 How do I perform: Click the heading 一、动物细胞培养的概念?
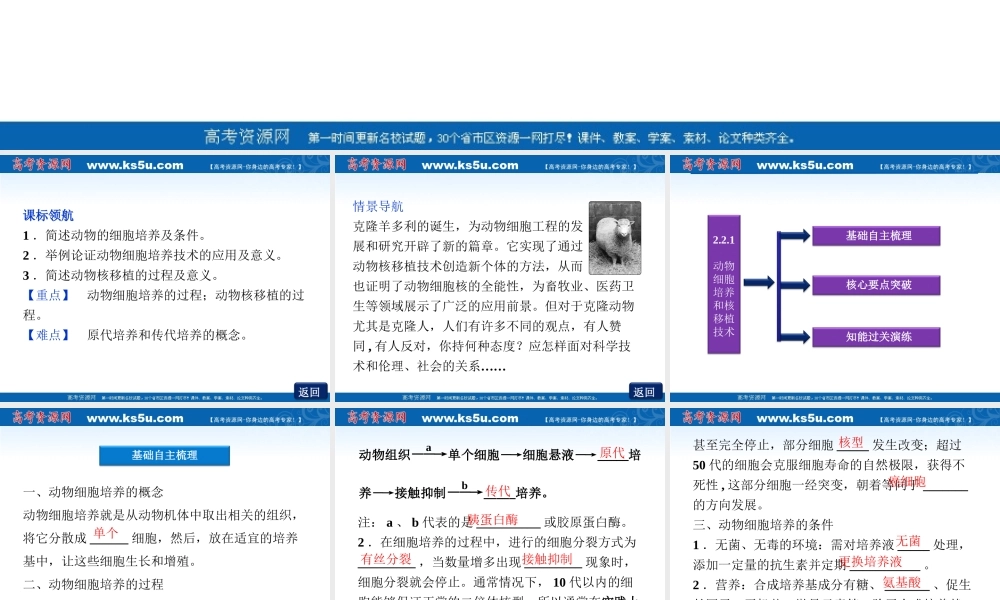(93, 492)
